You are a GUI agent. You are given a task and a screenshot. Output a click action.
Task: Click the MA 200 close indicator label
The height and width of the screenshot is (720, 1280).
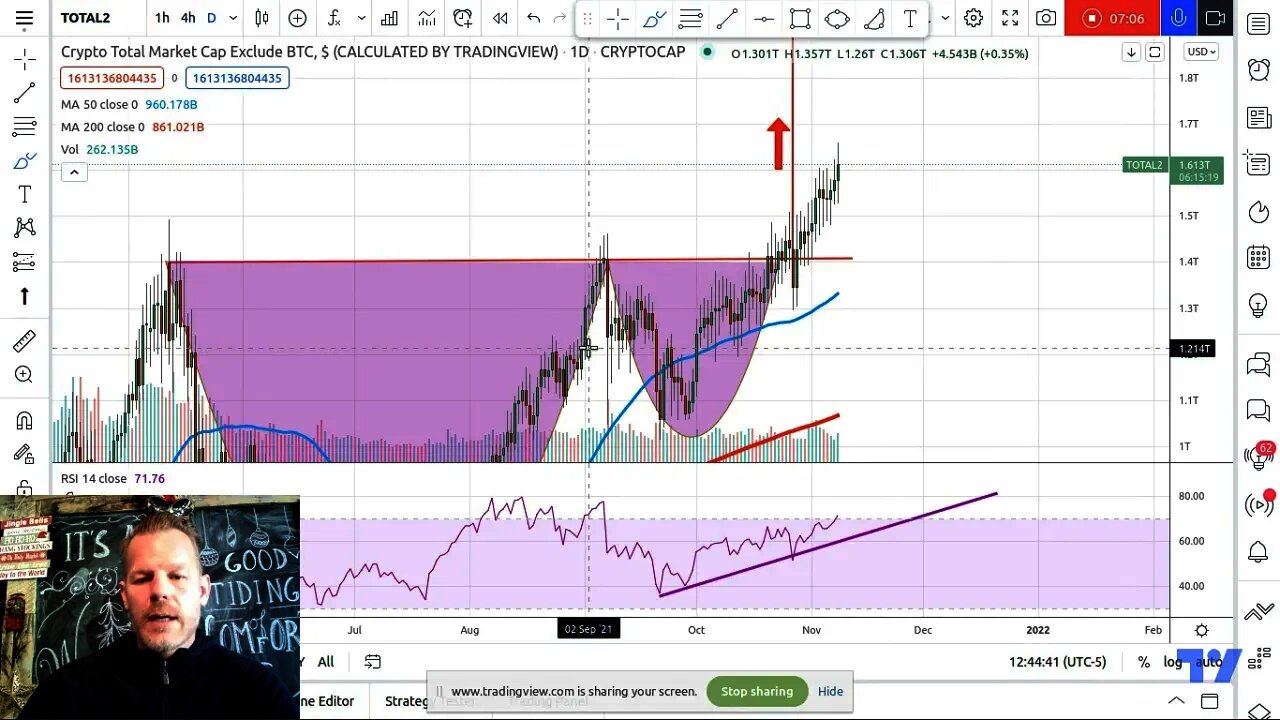click(x=102, y=127)
